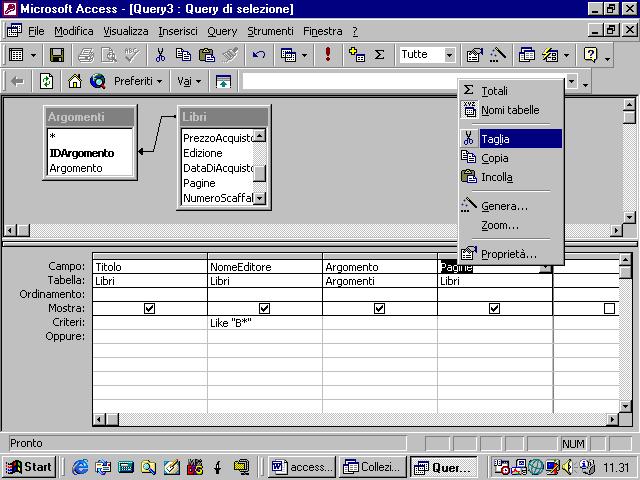
Task: Click Show Only Web Toolbar icon
Action: click(223, 81)
